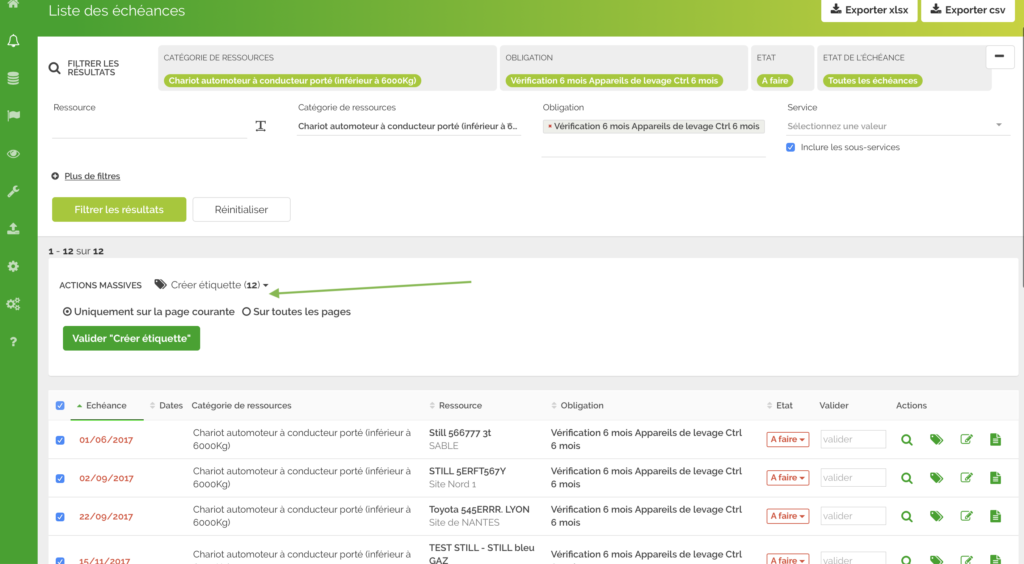This screenshot has height=564, width=1024.
Task: Click the Ressource filter input field
Action: 148,127
